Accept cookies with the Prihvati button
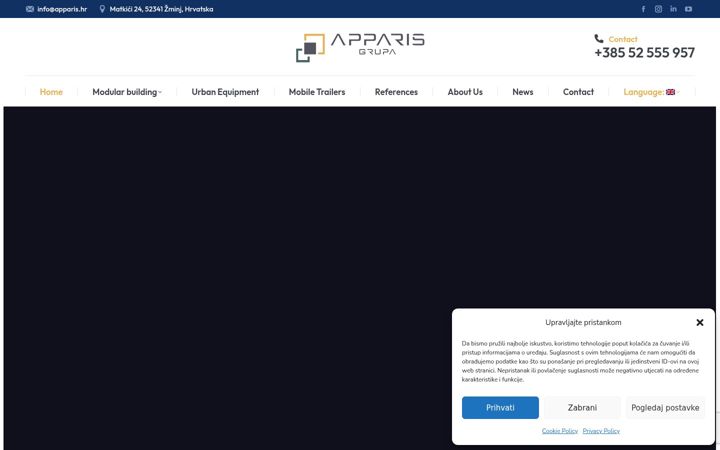 (x=500, y=408)
